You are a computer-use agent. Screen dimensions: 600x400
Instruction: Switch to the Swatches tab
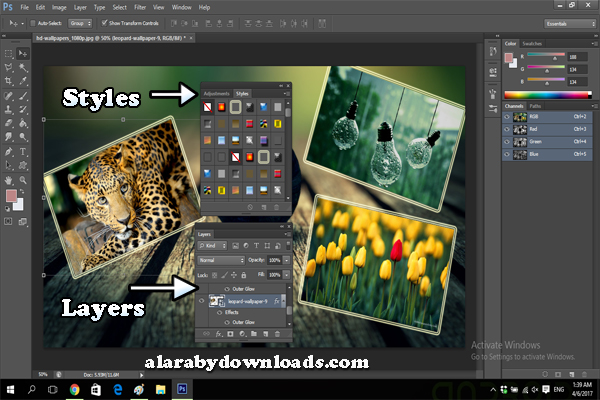click(x=532, y=44)
